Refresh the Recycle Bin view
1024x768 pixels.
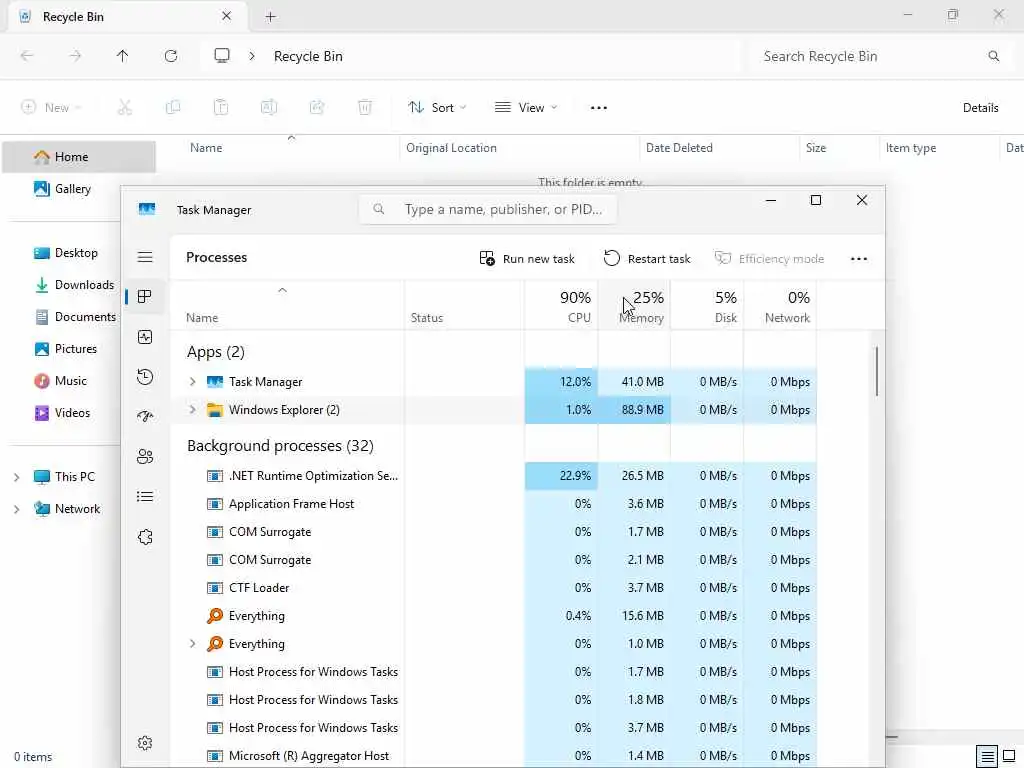click(171, 56)
